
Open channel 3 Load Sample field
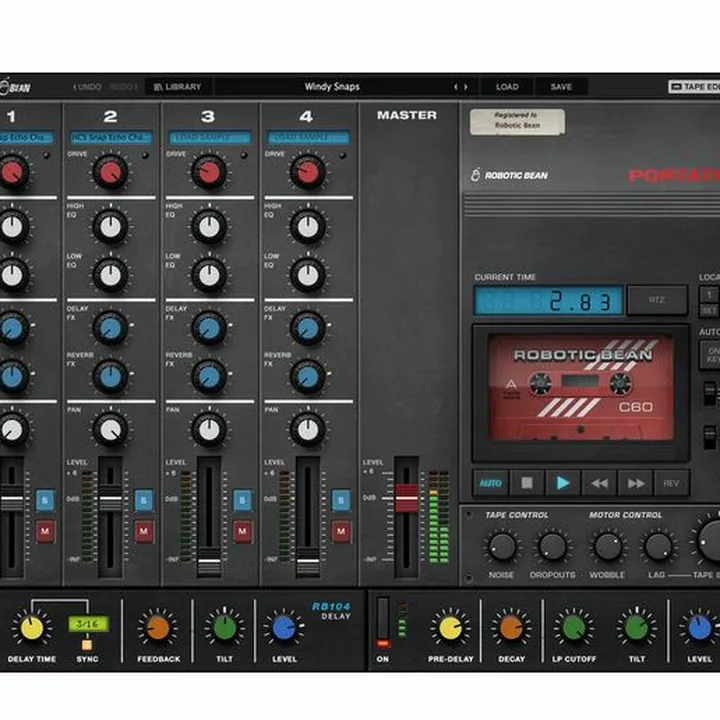209,137
